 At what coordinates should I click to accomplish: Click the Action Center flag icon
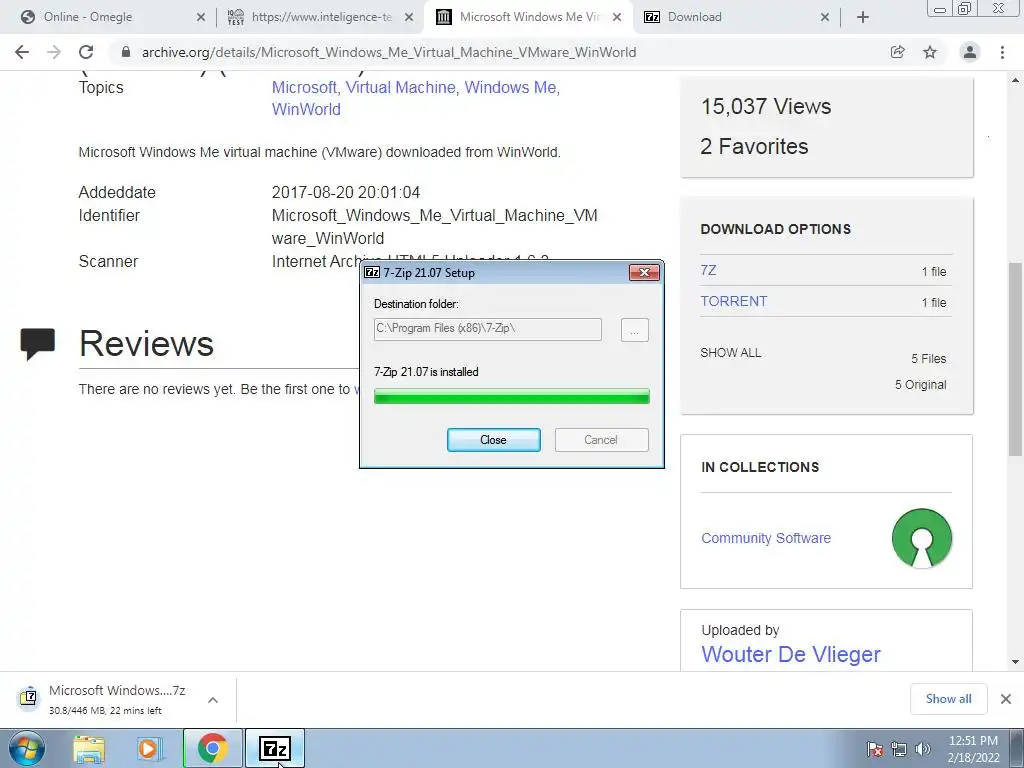pyautogui.click(x=874, y=749)
